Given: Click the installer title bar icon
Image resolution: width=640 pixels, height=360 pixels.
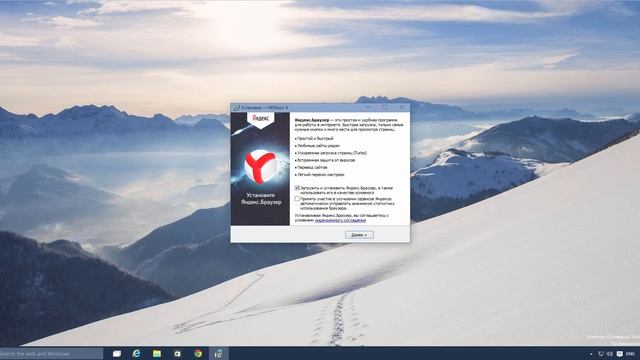Looking at the screenshot, I should (x=236, y=107).
